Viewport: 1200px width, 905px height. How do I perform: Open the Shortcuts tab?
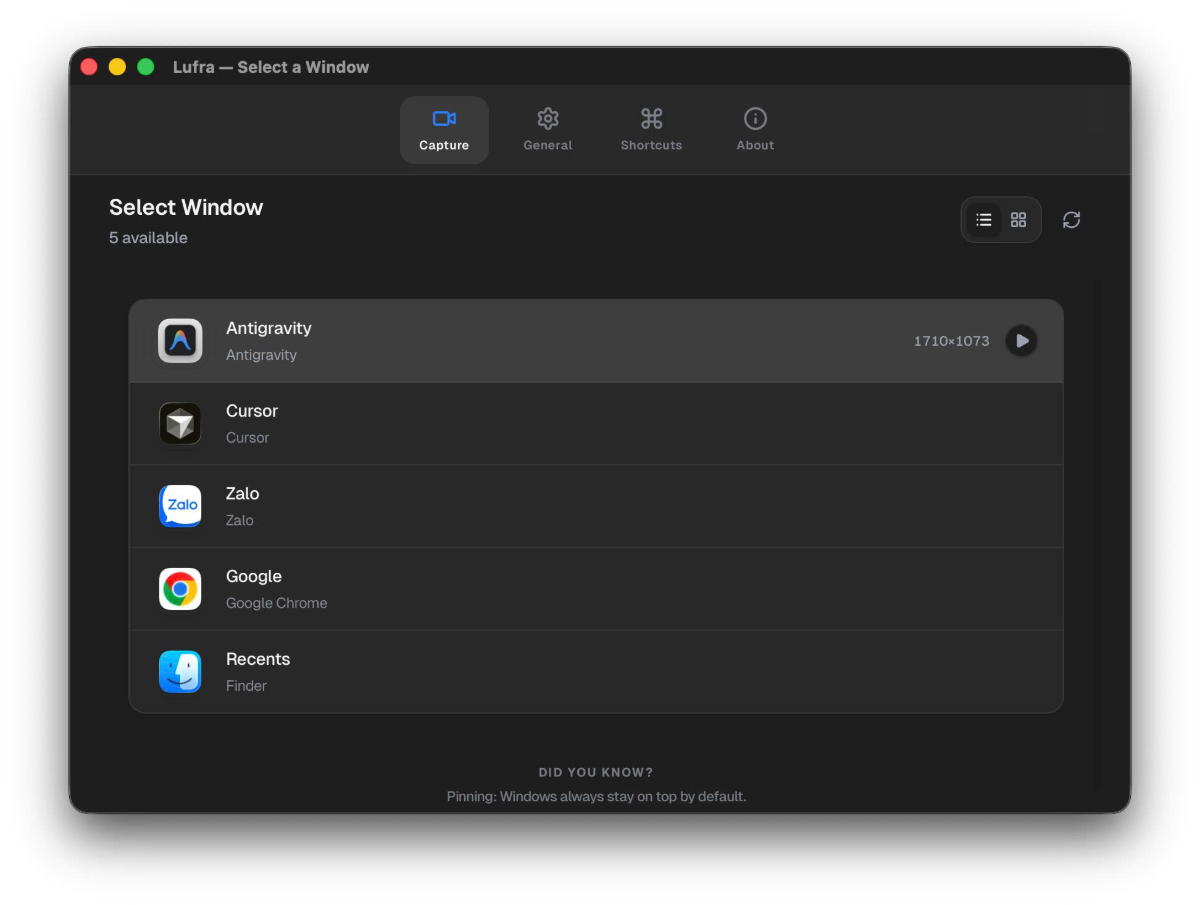click(651, 130)
